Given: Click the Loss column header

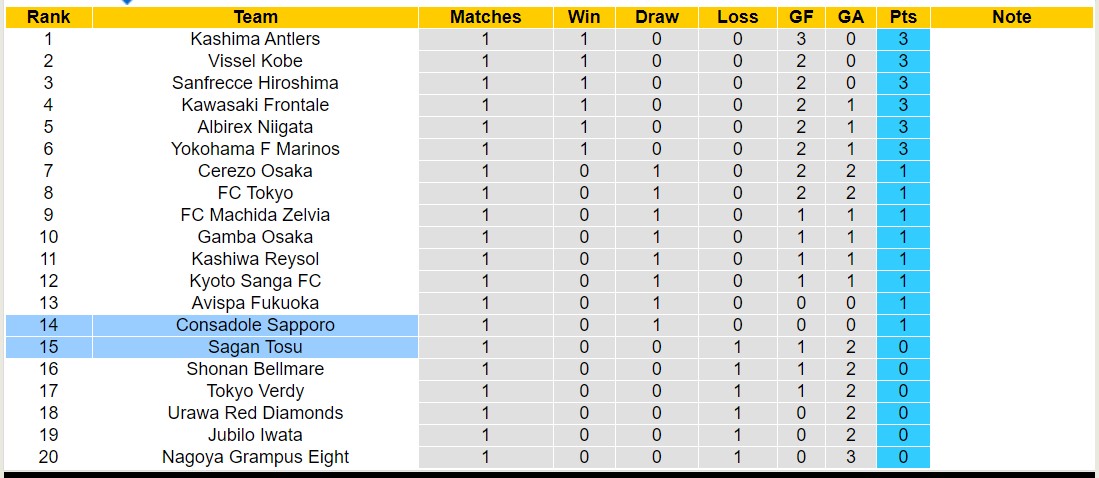Looking at the screenshot, I should (737, 17).
